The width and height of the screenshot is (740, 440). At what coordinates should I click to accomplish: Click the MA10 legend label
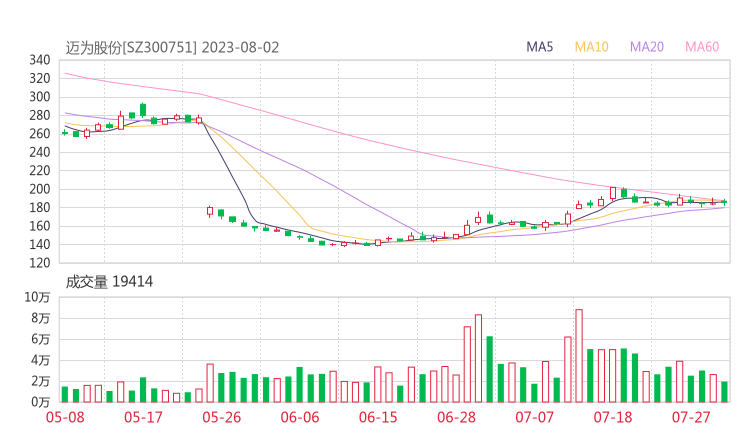pos(591,47)
